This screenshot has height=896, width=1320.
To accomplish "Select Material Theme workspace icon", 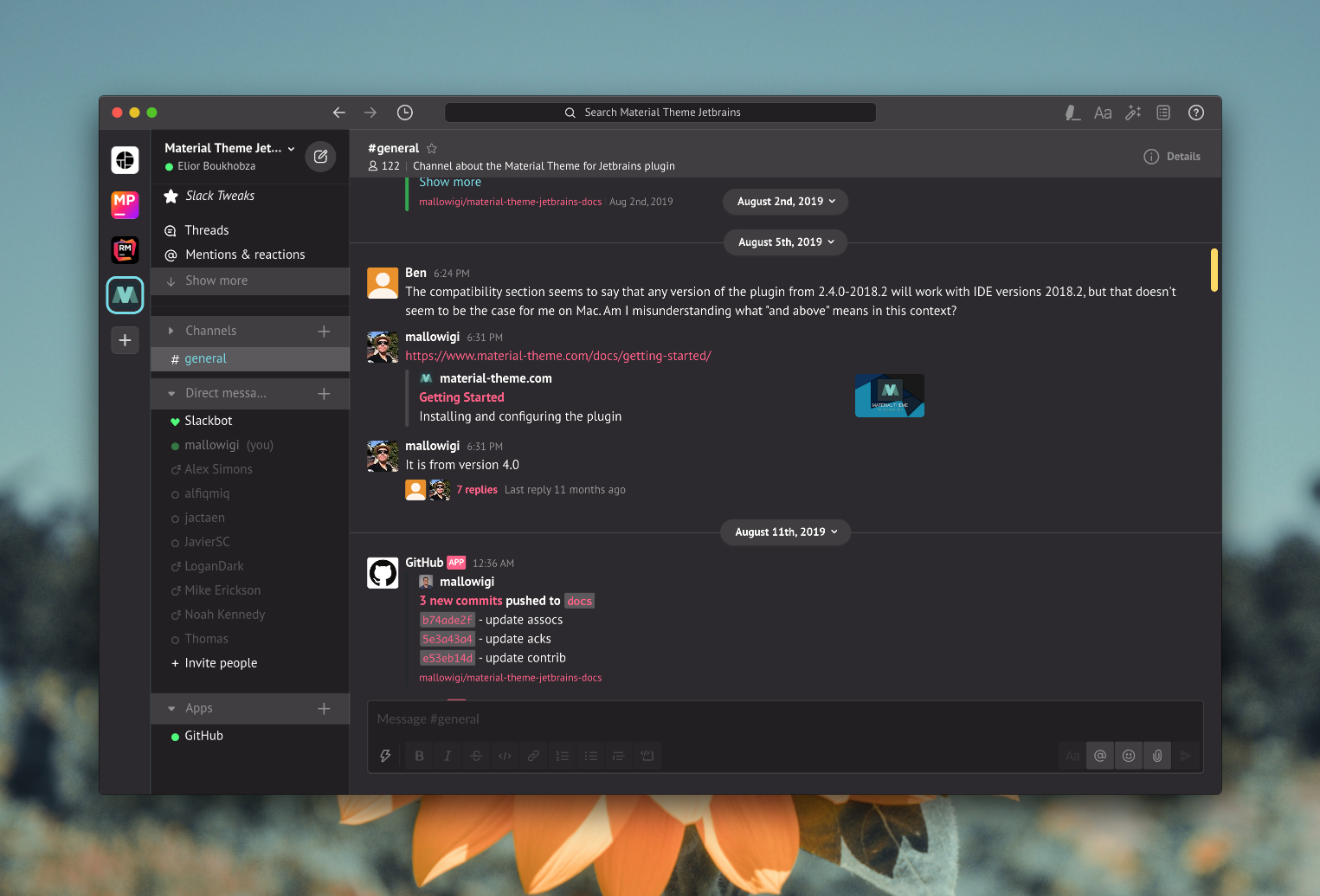I will pyautogui.click(x=125, y=295).
